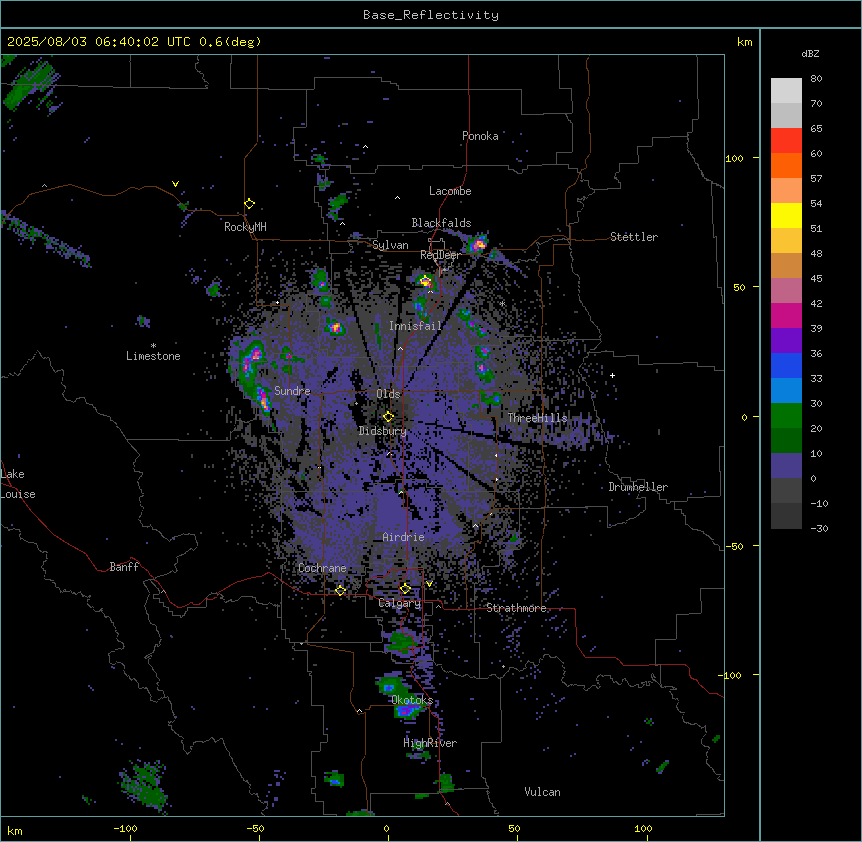
Task: Select the bright green 20-30 dBZ swatch
Action: coord(786,416)
